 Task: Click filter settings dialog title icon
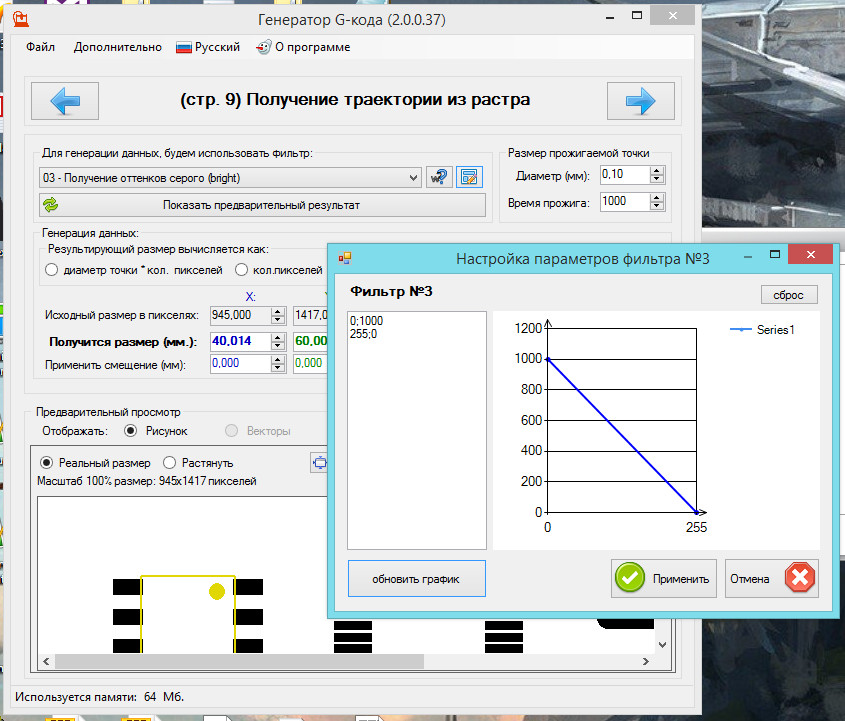pos(345,258)
